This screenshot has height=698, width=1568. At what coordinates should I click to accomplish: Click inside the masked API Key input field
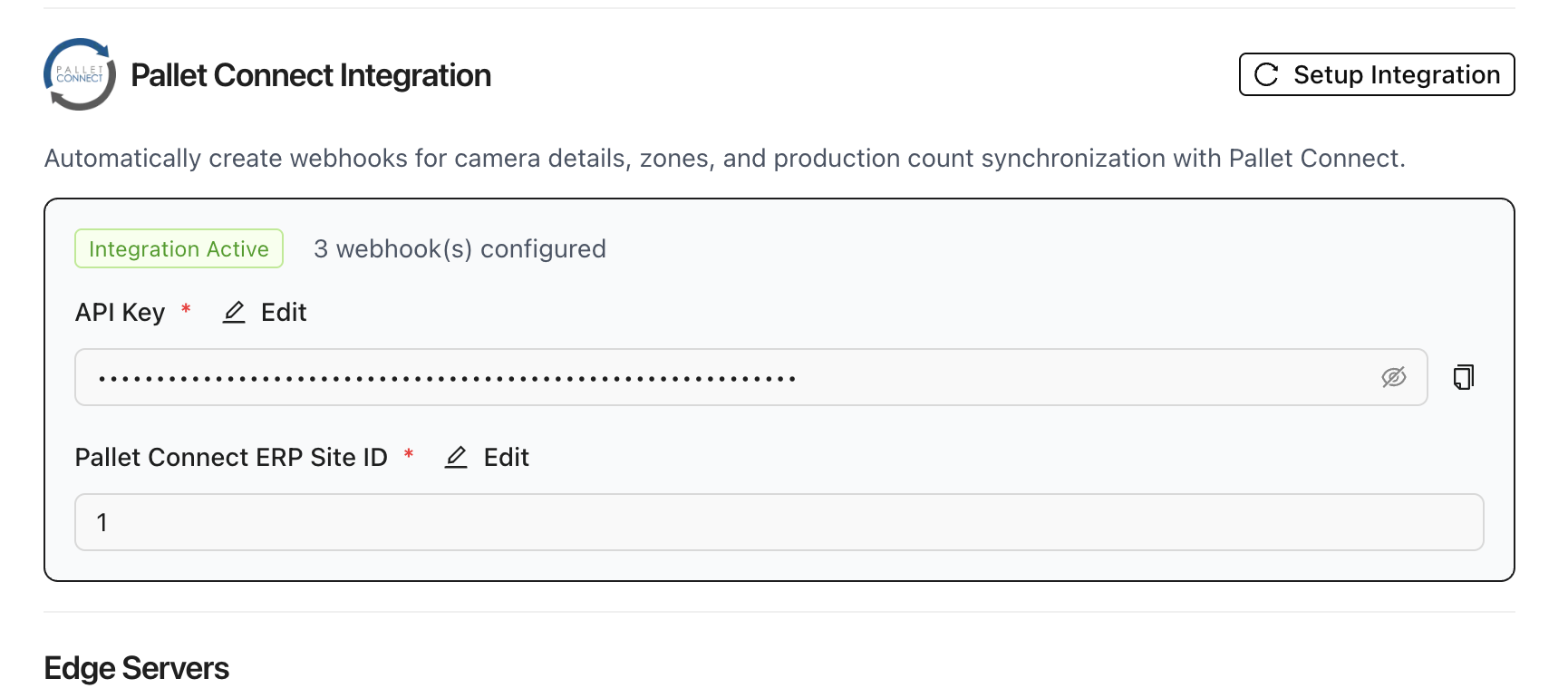tap(634, 377)
